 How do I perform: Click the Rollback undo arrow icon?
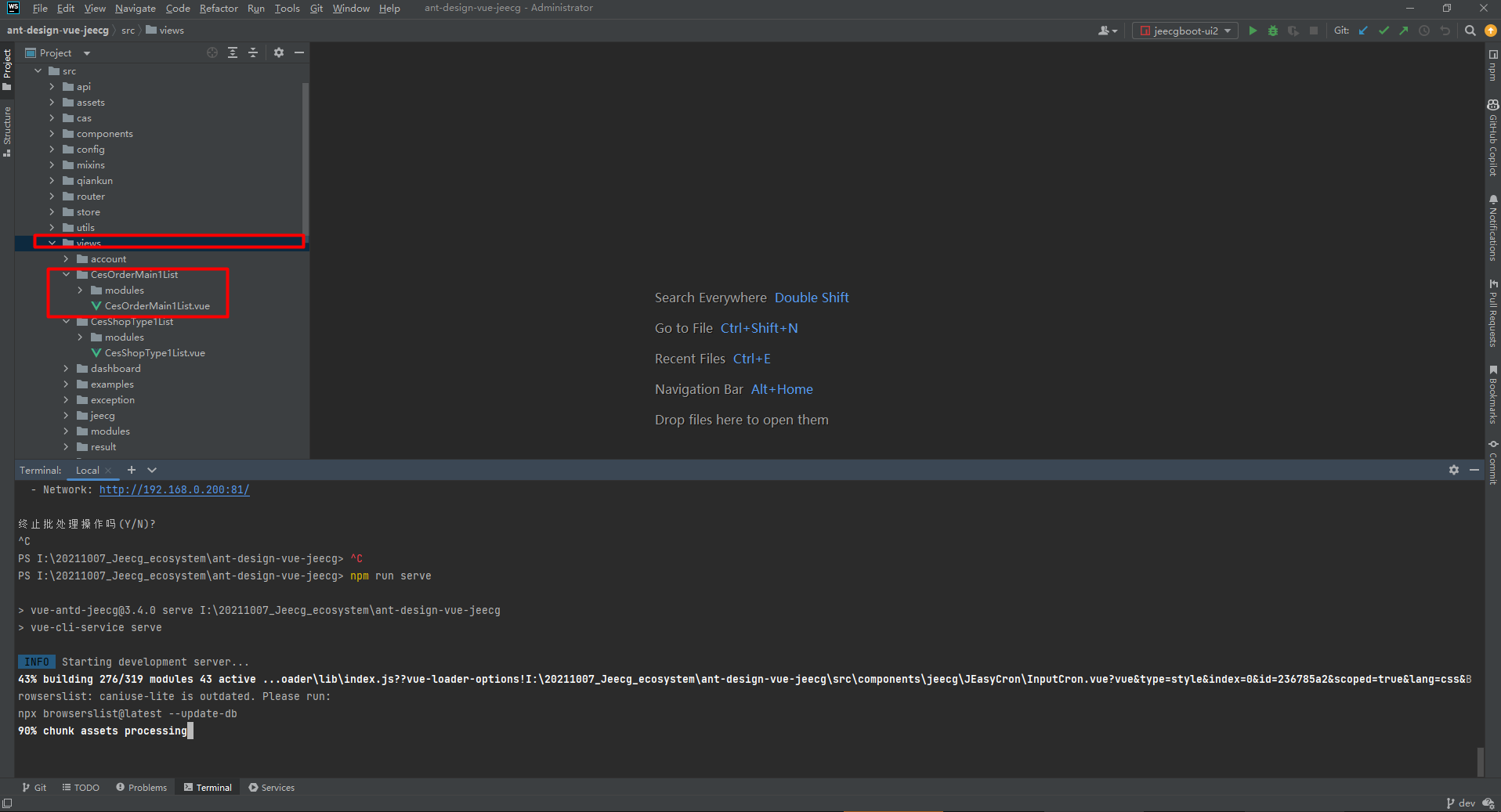(1445, 31)
